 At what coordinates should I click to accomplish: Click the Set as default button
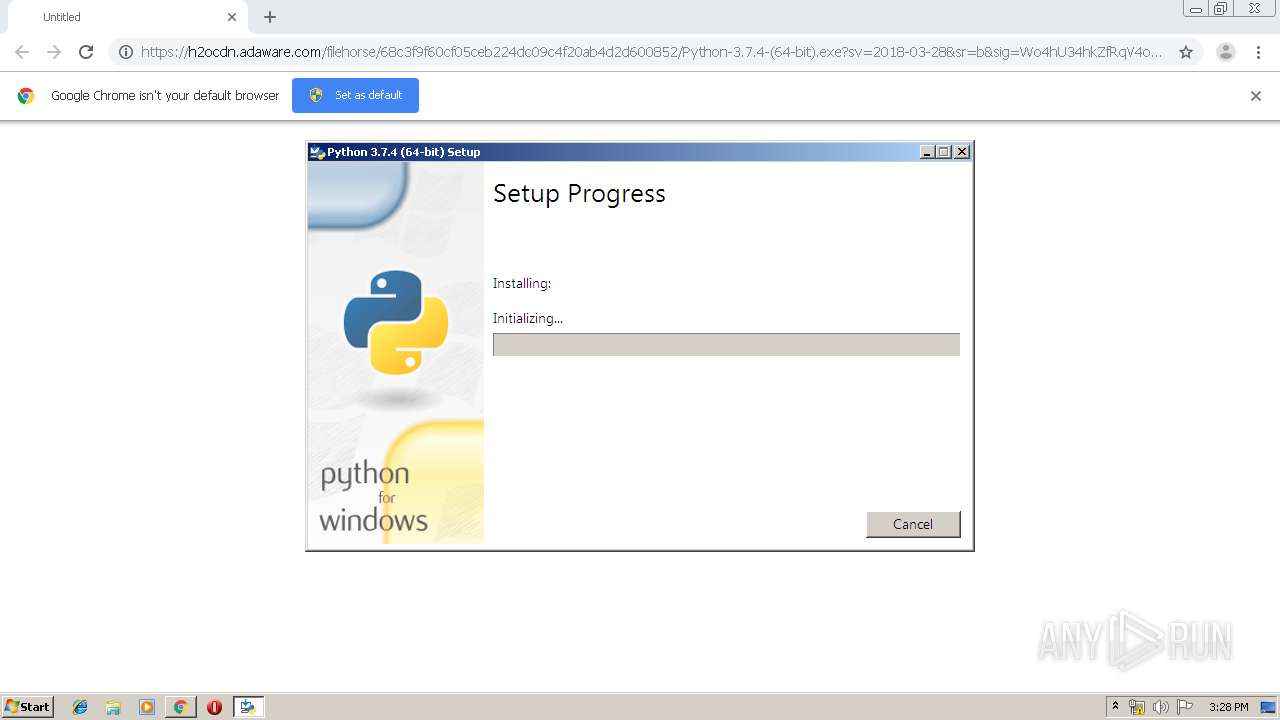(x=355, y=95)
